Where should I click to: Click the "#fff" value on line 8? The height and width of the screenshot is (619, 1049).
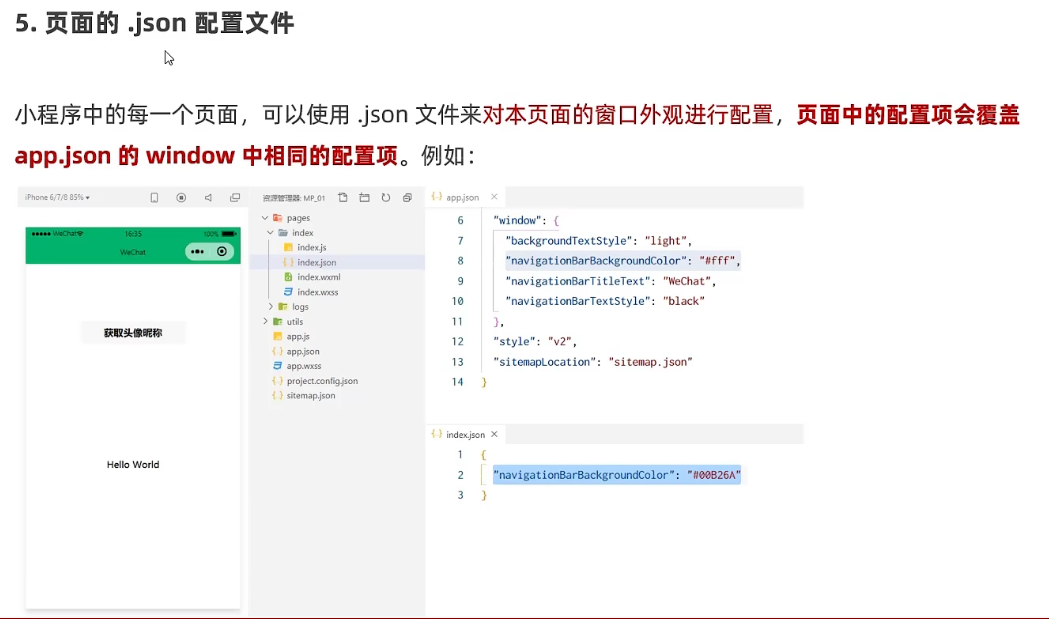point(718,261)
